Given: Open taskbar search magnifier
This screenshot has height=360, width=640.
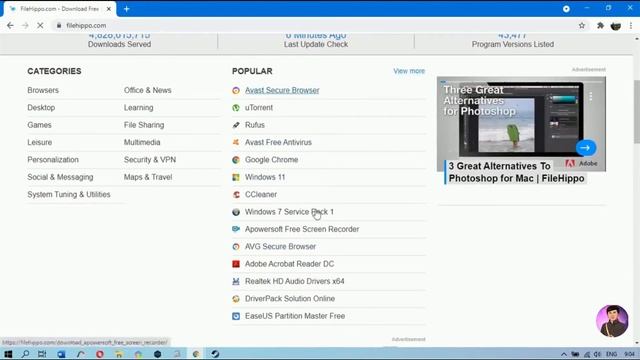Looking at the screenshot, I should coord(25,354).
